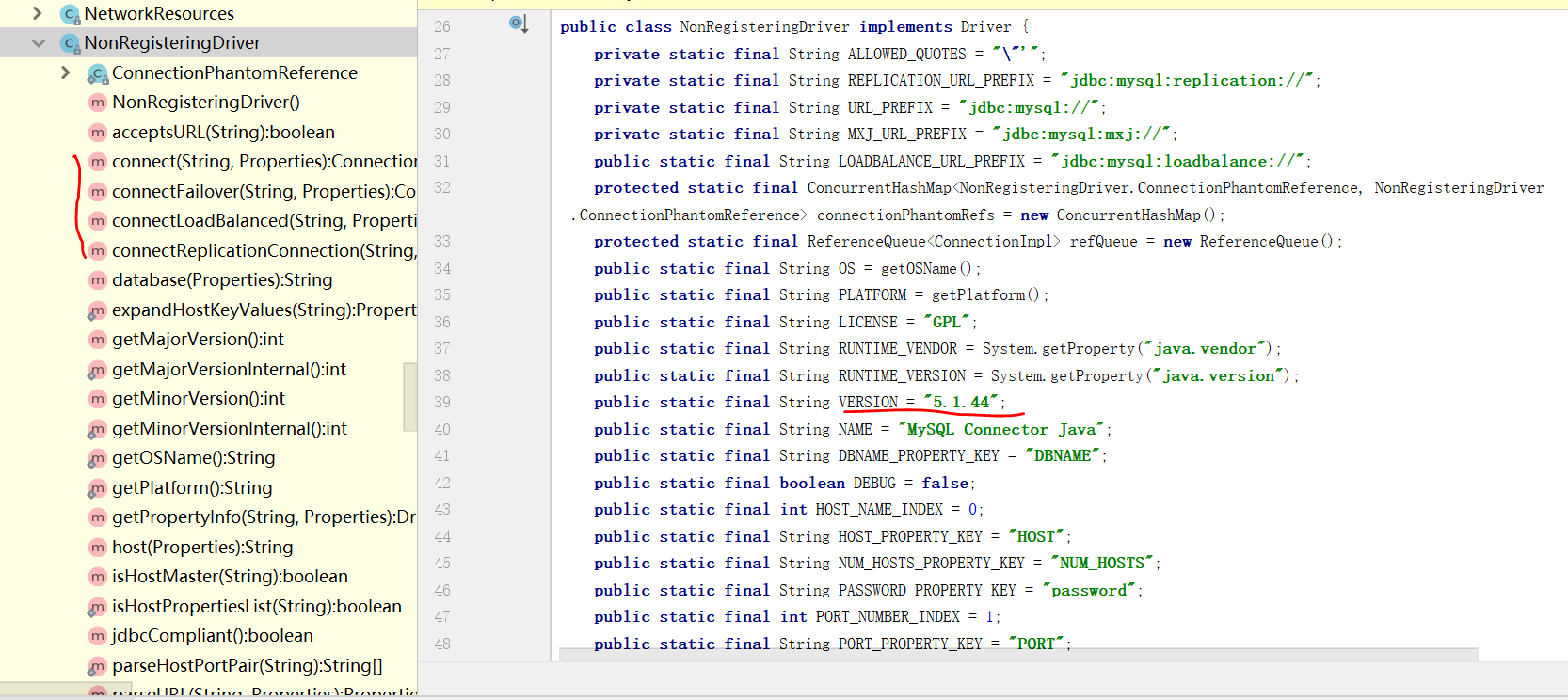Select isHostMaster(String):boolean method
Image resolution: width=1568 pixels, height=700 pixels.
point(230,576)
